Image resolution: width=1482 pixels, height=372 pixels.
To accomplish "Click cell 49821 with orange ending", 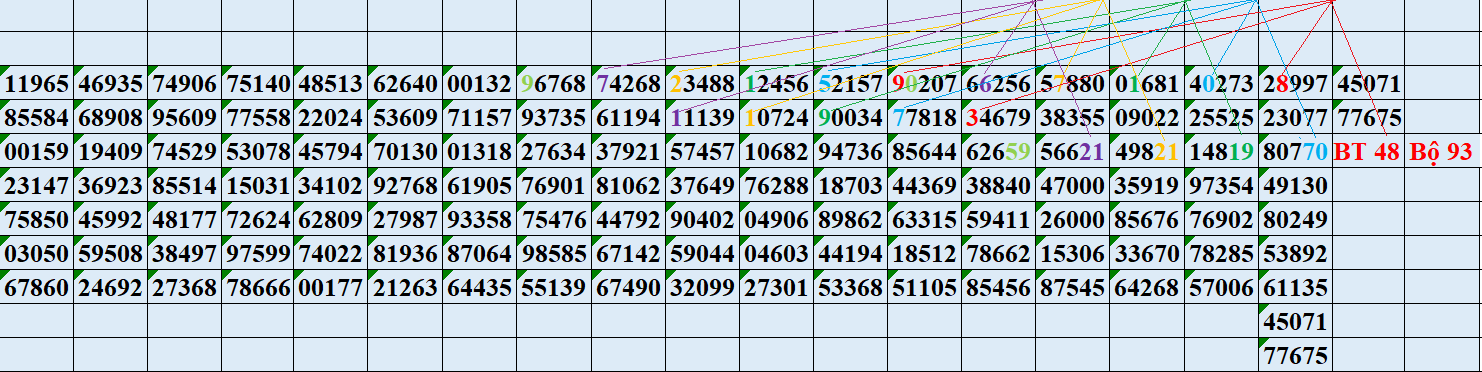I will [x=1146, y=152].
